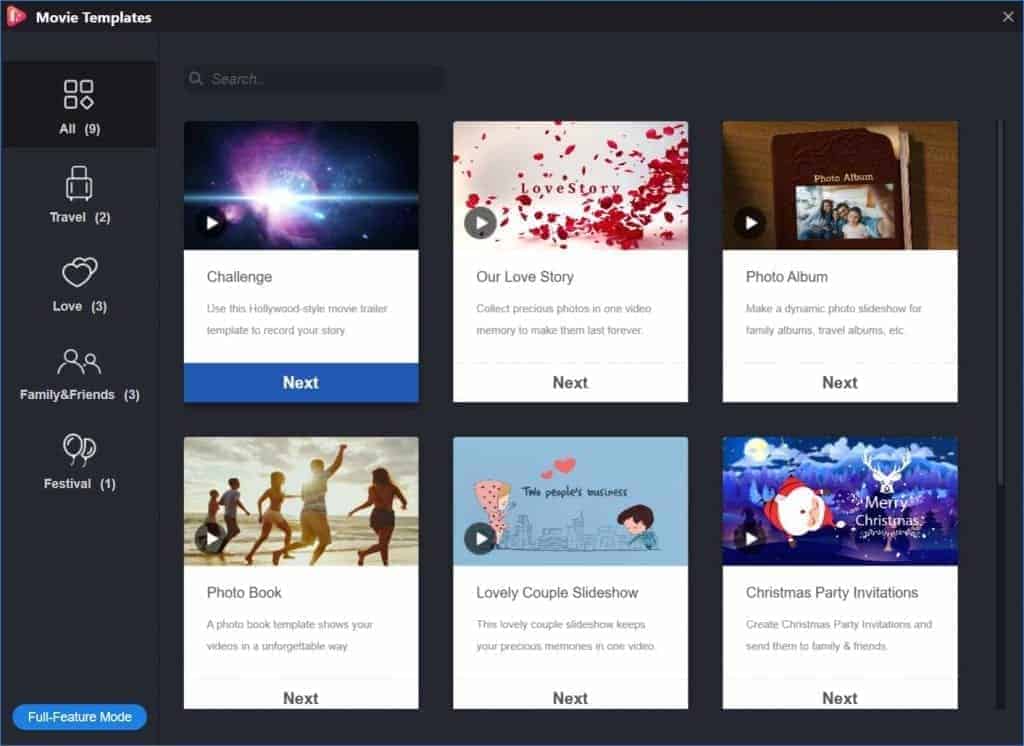This screenshot has height=746, width=1024.
Task: Play the Our Love Story preview
Action: pos(481,224)
